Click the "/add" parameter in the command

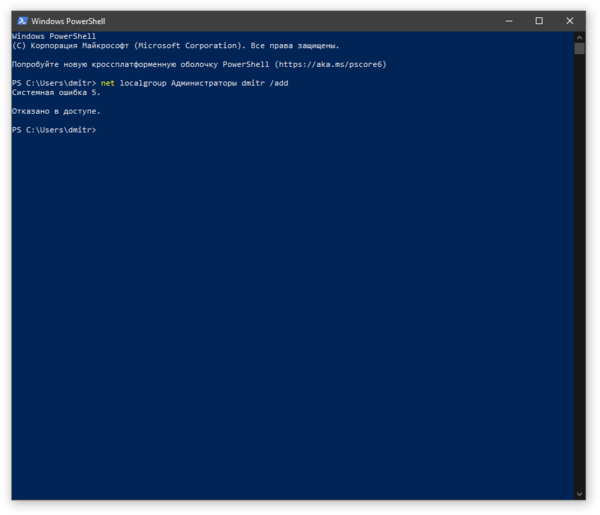[279, 83]
